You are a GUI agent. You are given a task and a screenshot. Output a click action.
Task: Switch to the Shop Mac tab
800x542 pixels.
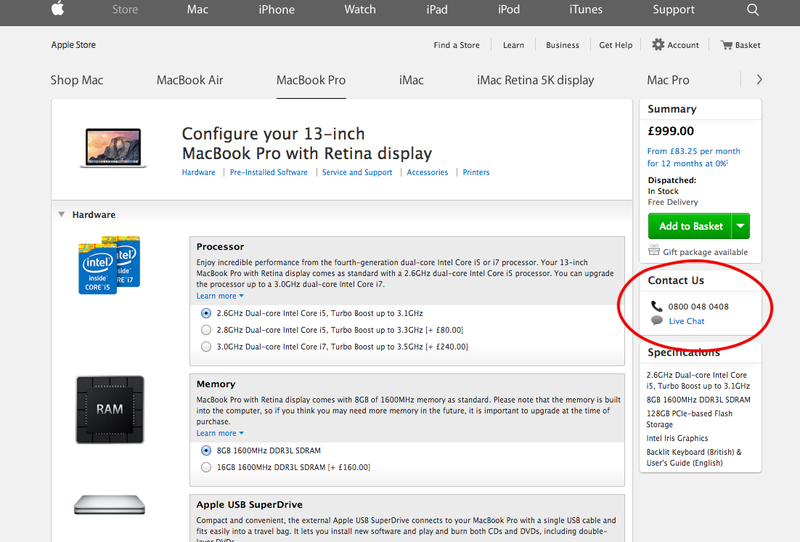pyautogui.click(x=77, y=80)
